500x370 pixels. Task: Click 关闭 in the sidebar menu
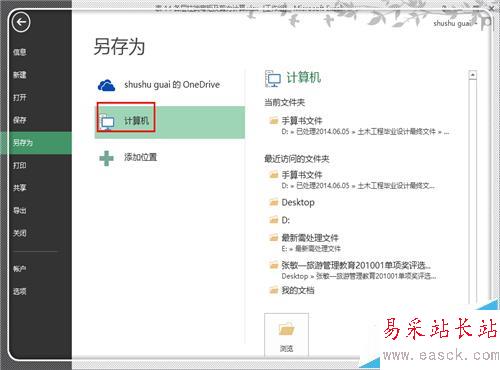tap(20, 233)
